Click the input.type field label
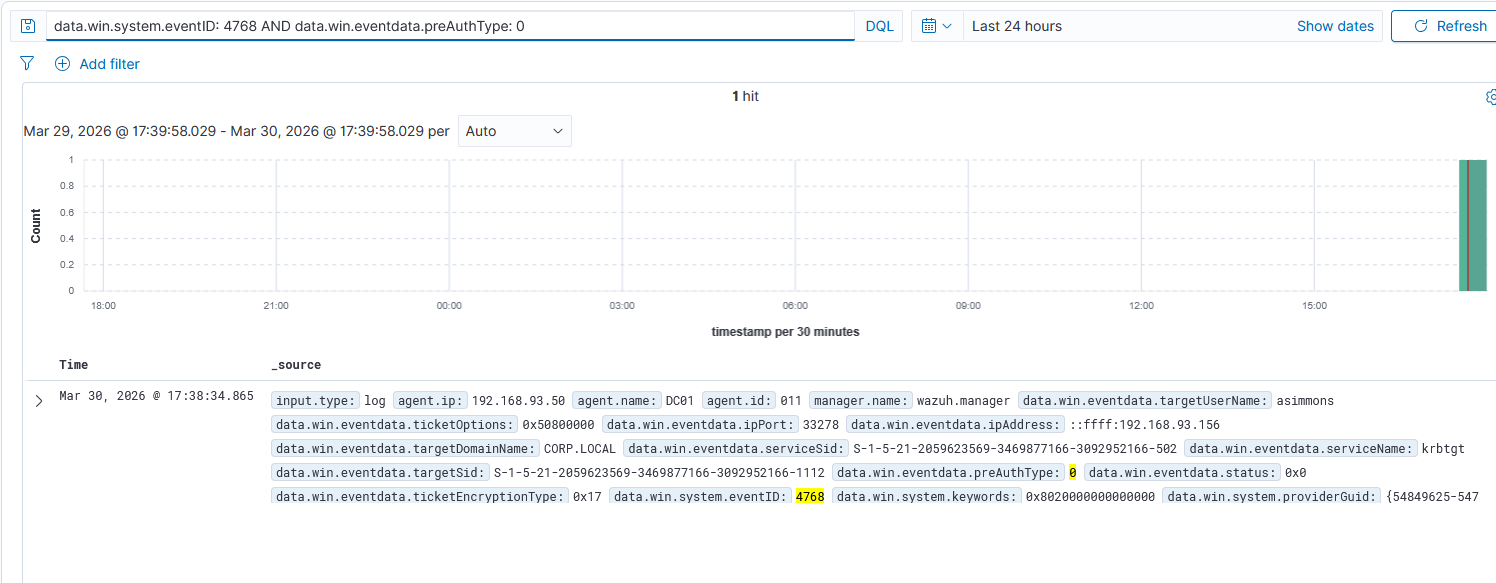This screenshot has width=1496, height=583. (x=315, y=401)
